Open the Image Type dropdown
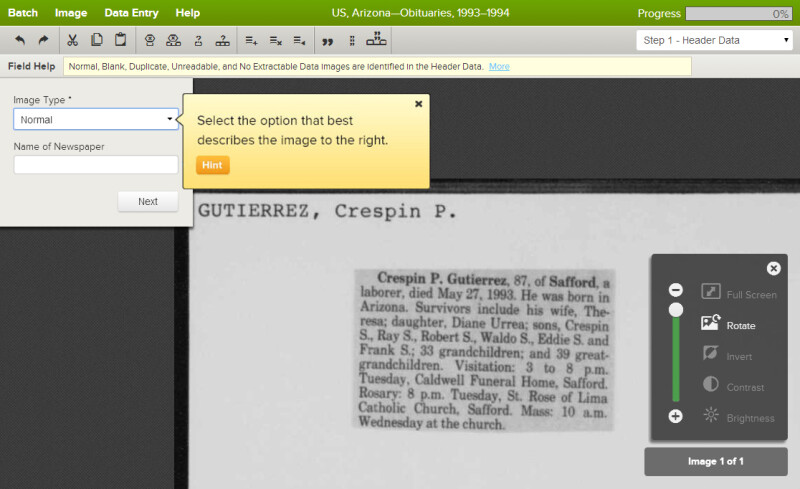 click(96, 119)
